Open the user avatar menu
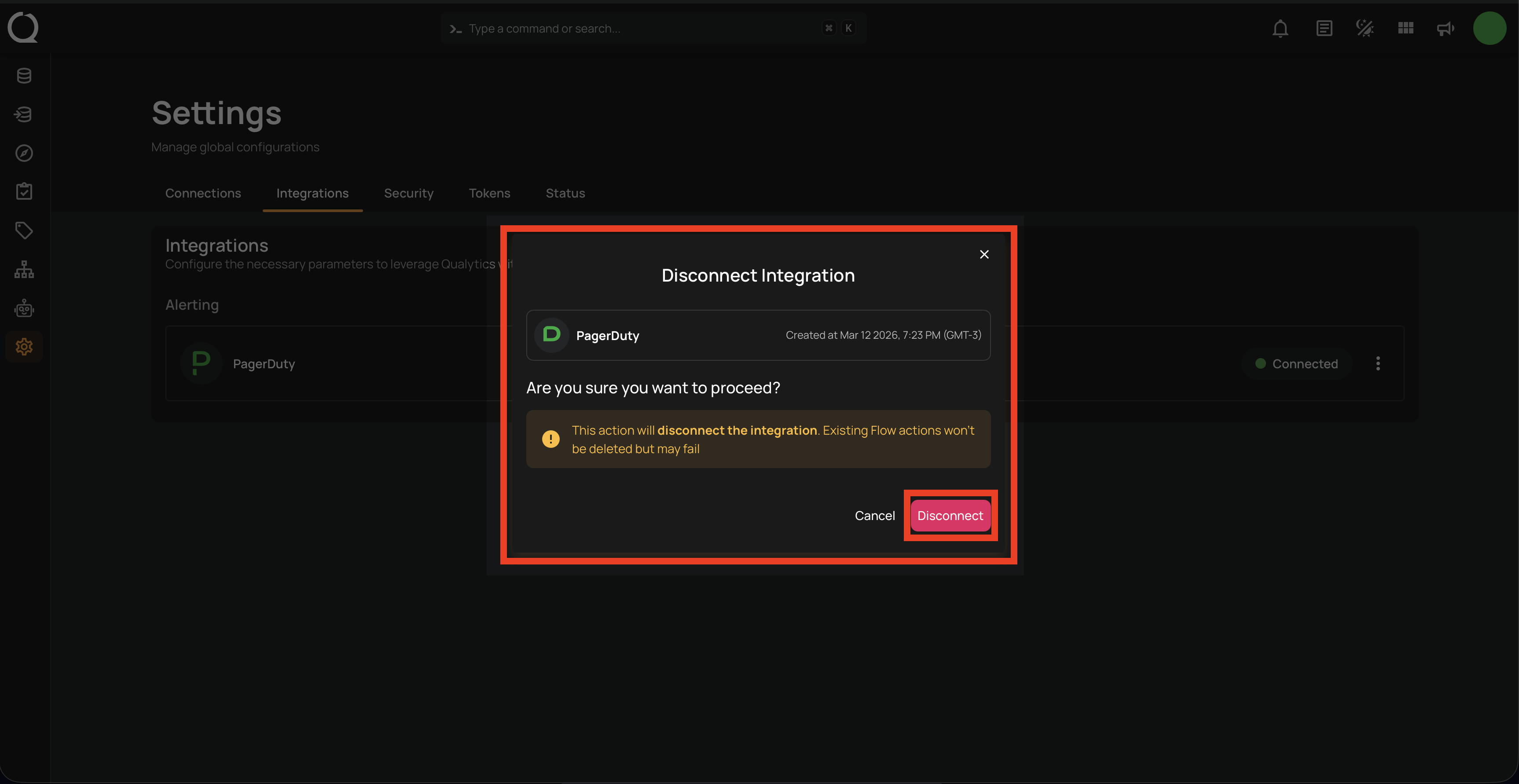This screenshot has height=784, width=1519. tap(1489, 28)
